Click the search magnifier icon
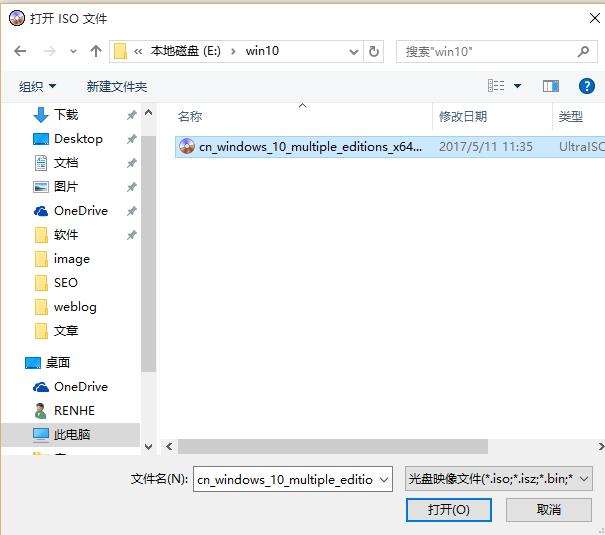This screenshot has height=535, width=605. click(x=583, y=51)
